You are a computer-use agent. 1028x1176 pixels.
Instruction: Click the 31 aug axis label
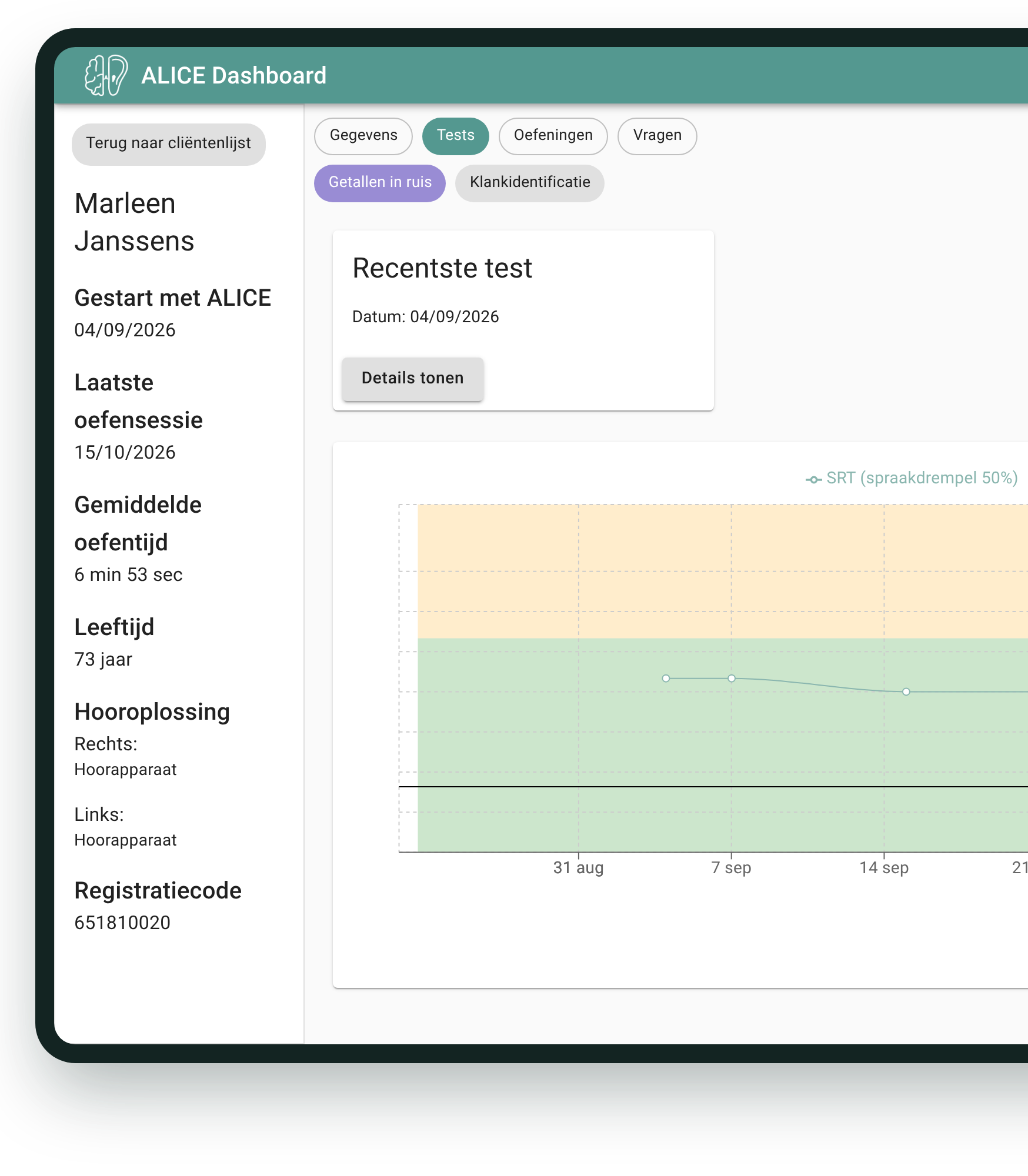pyautogui.click(x=578, y=868)
